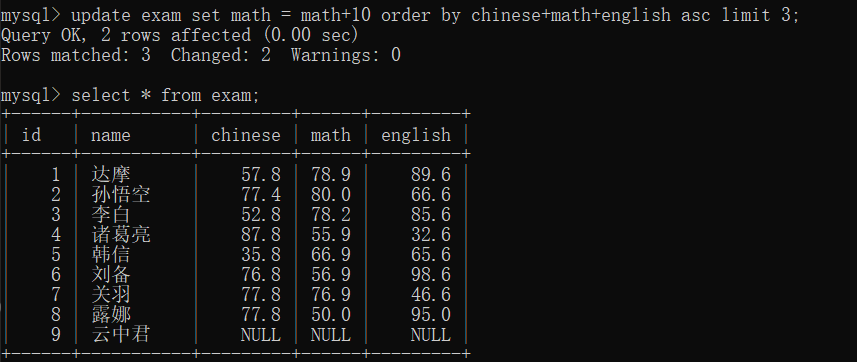Click the english score 65.6
Screen dimensions: 857x362
point(431,255)
